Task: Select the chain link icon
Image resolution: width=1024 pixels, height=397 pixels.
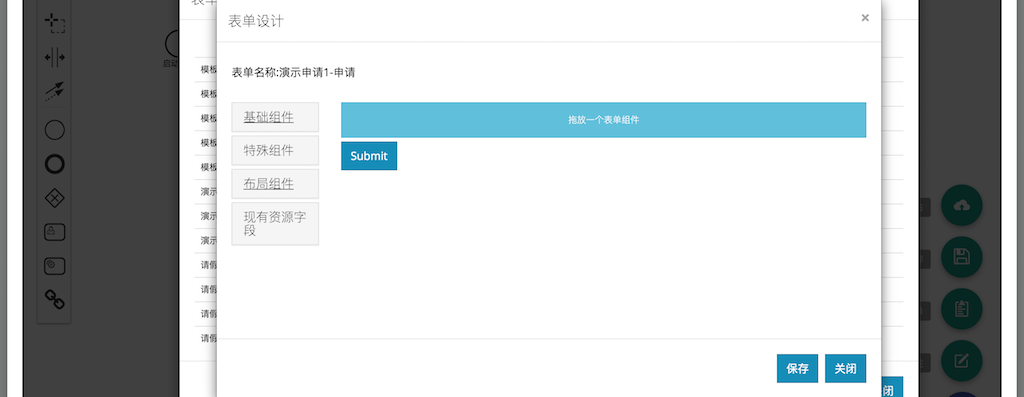Action: tap(54, 300)
